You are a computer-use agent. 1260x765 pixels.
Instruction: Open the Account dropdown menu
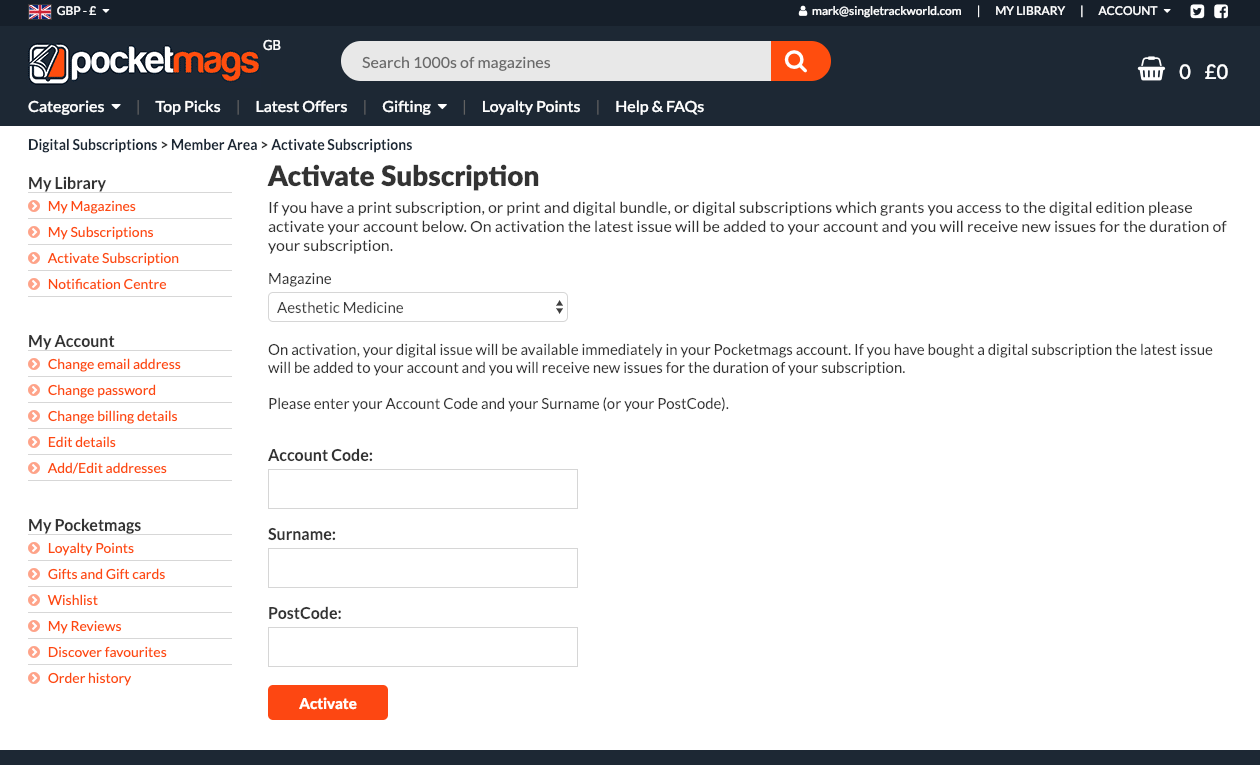coord(1134,11)
